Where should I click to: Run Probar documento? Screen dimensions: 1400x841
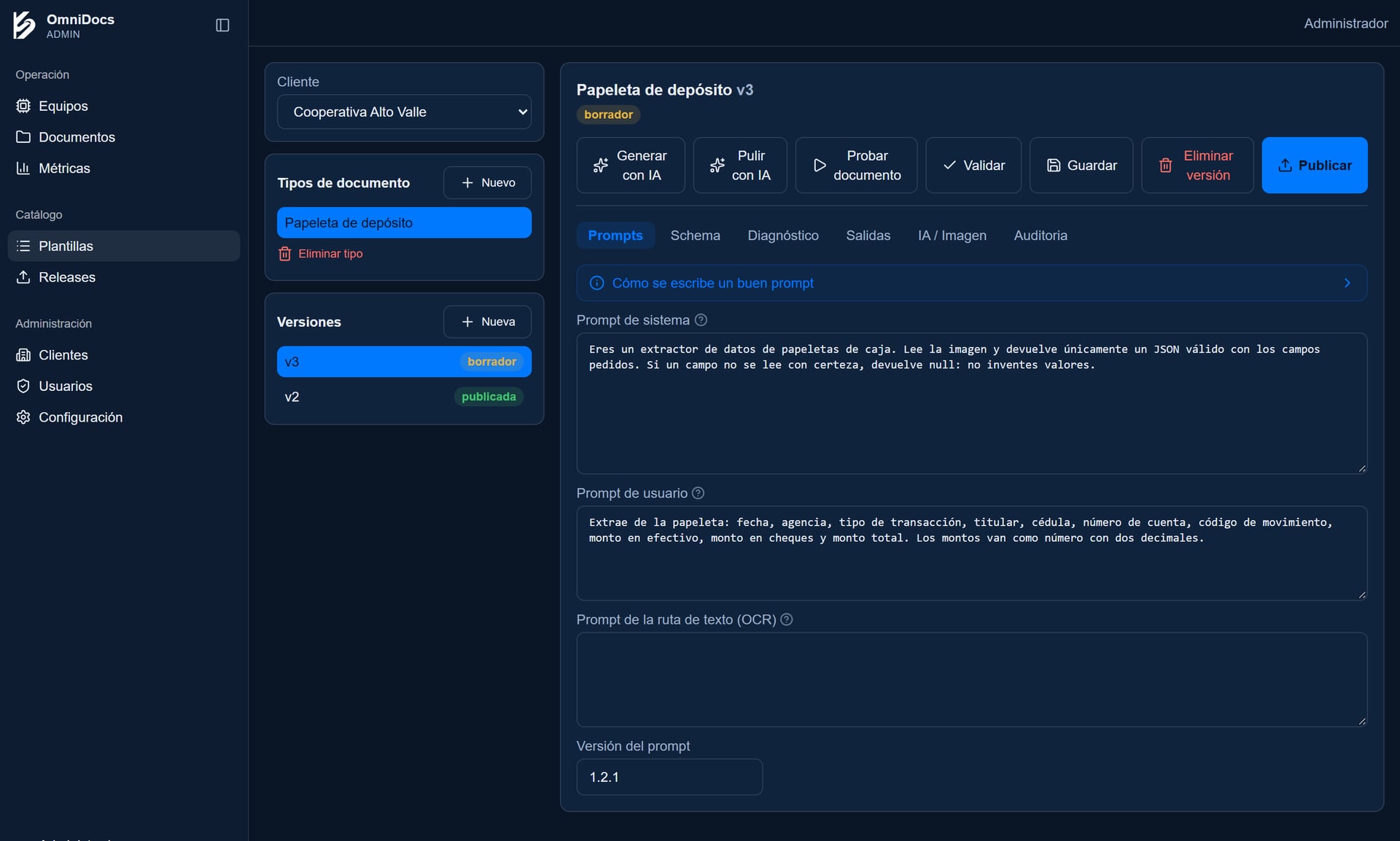pyautogui.click(x=856, y=166)
